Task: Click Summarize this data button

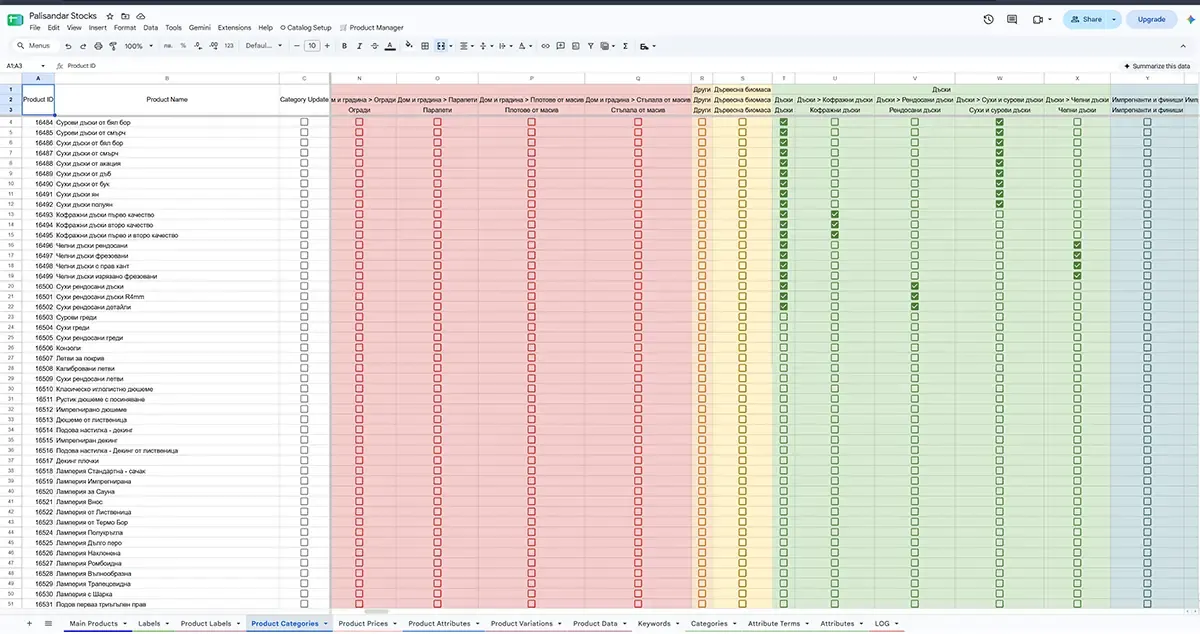Action: (1156, 66)
